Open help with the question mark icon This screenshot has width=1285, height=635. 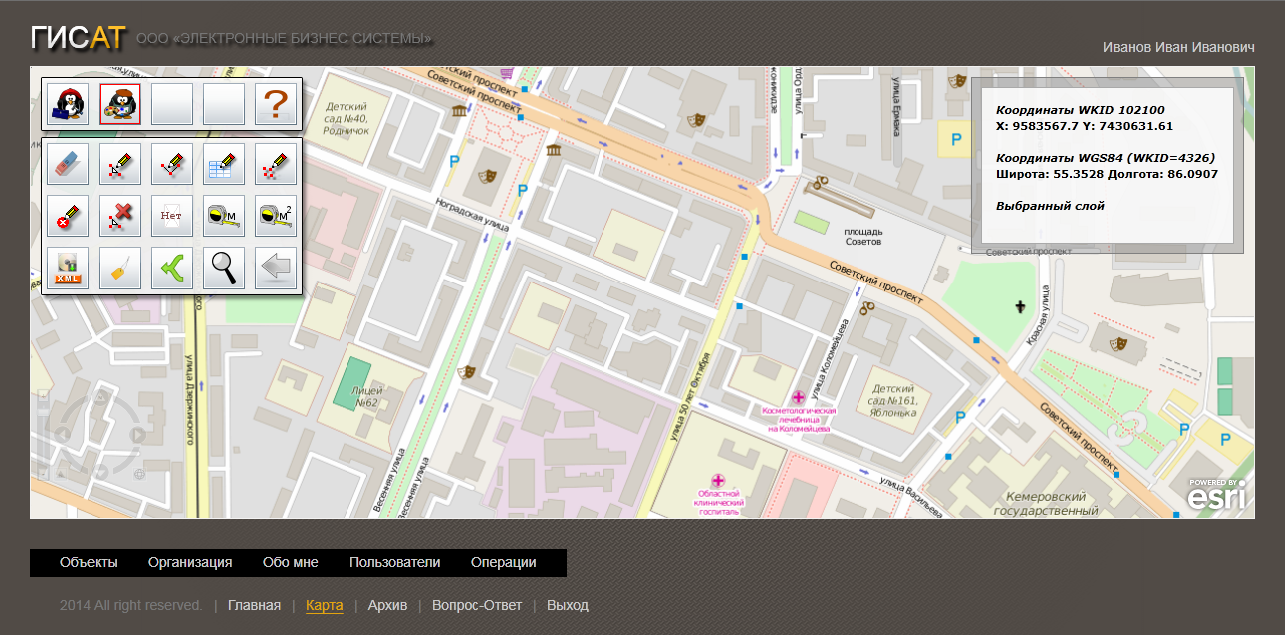pos(276,103)
